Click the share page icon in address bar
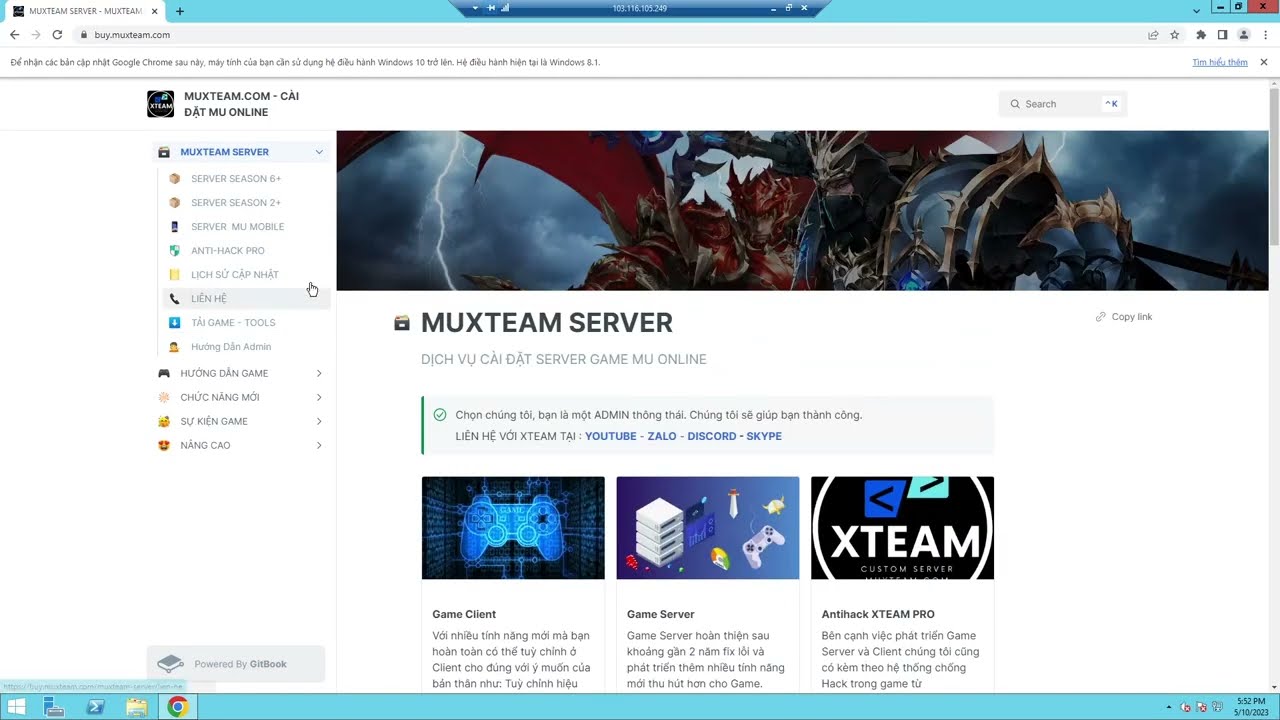 coord(1153,35)
